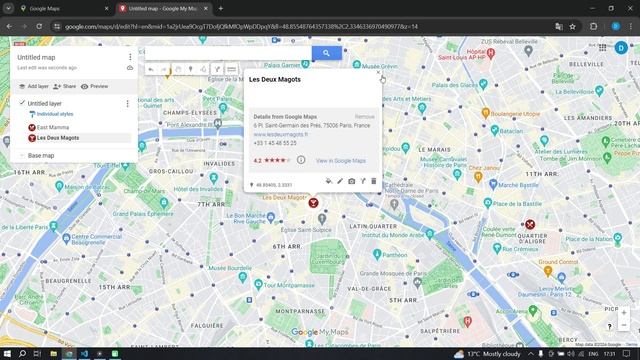Open map Preview
640x360 pixels.
[95, 87]
